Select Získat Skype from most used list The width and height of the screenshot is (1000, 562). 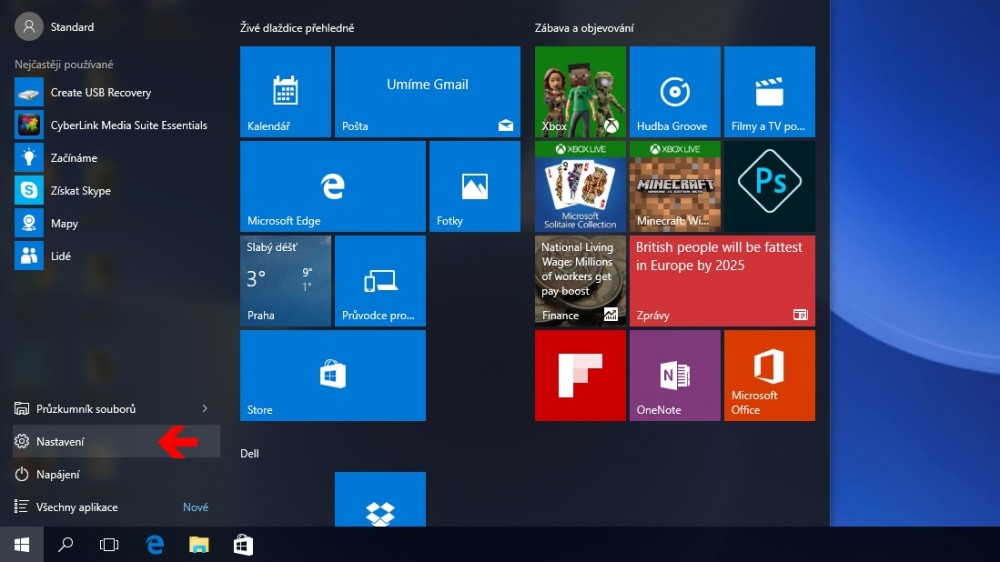coord(80,190)
